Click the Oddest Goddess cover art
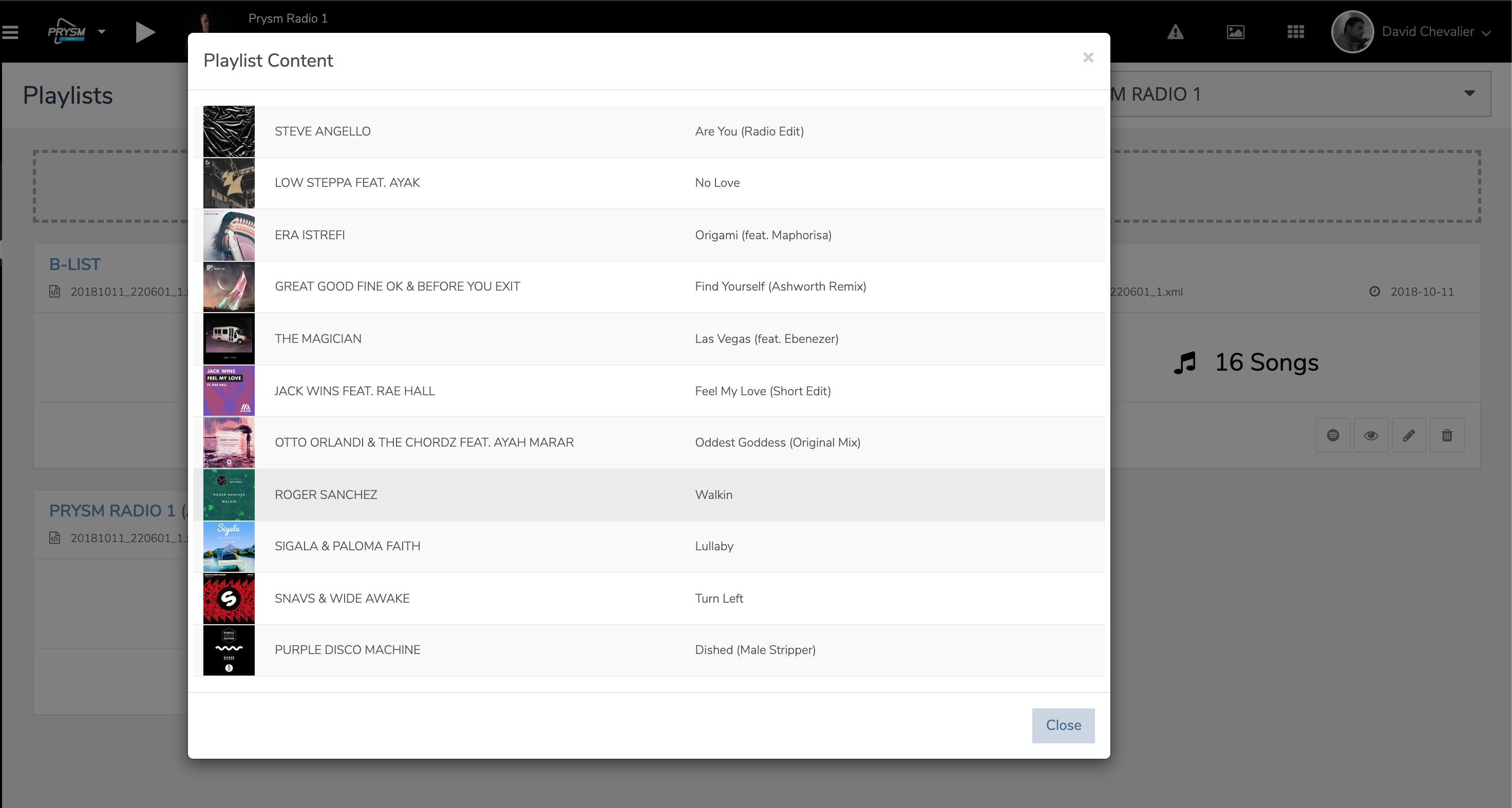Image resolution: width=1512 pixels, height=808 pixels. 229,443
